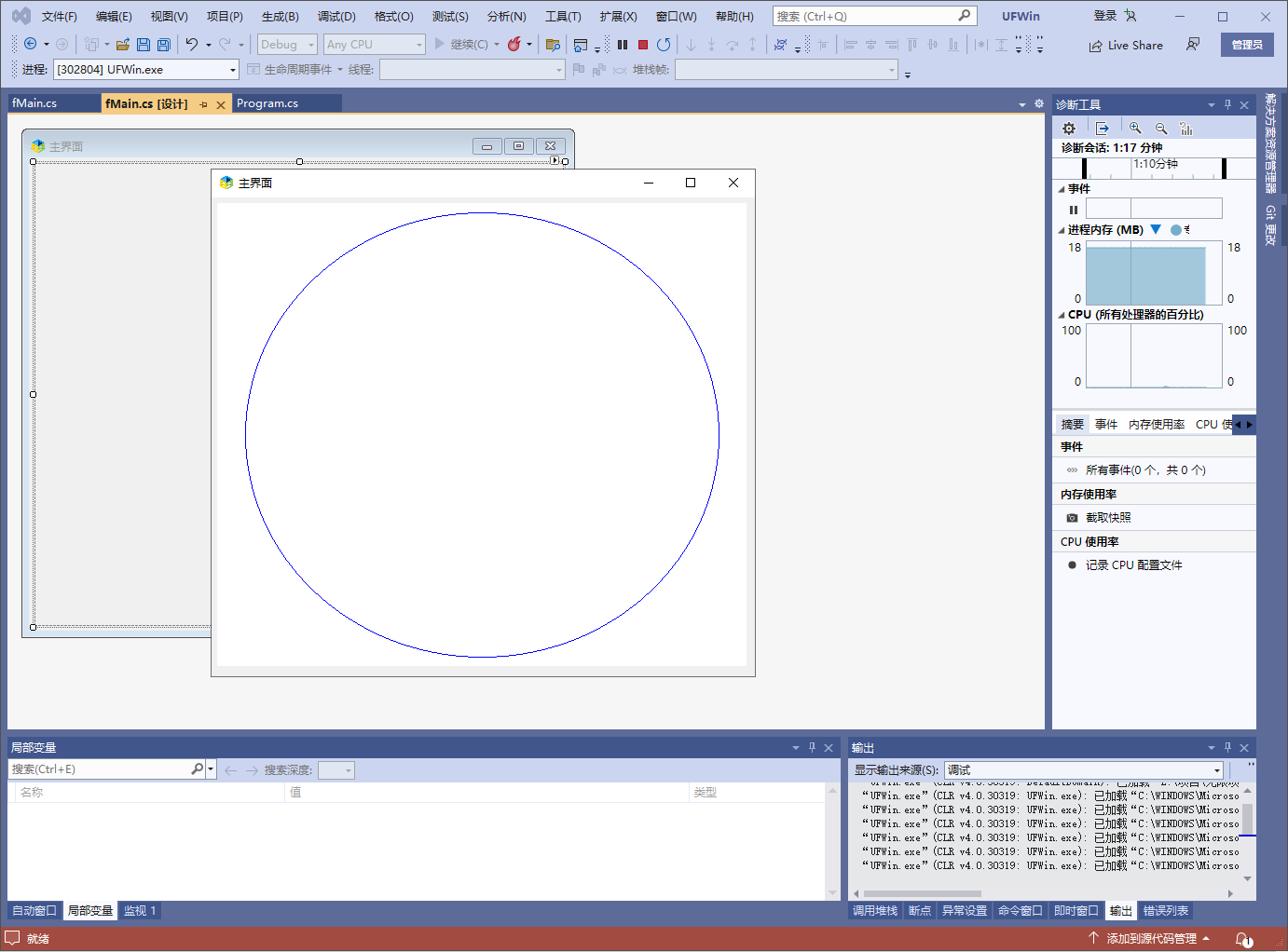The width and height of the screenshot is (1288, 952).
Task: Click the 记录 CPU 配置文件 link
Action: coord(1133,565)
